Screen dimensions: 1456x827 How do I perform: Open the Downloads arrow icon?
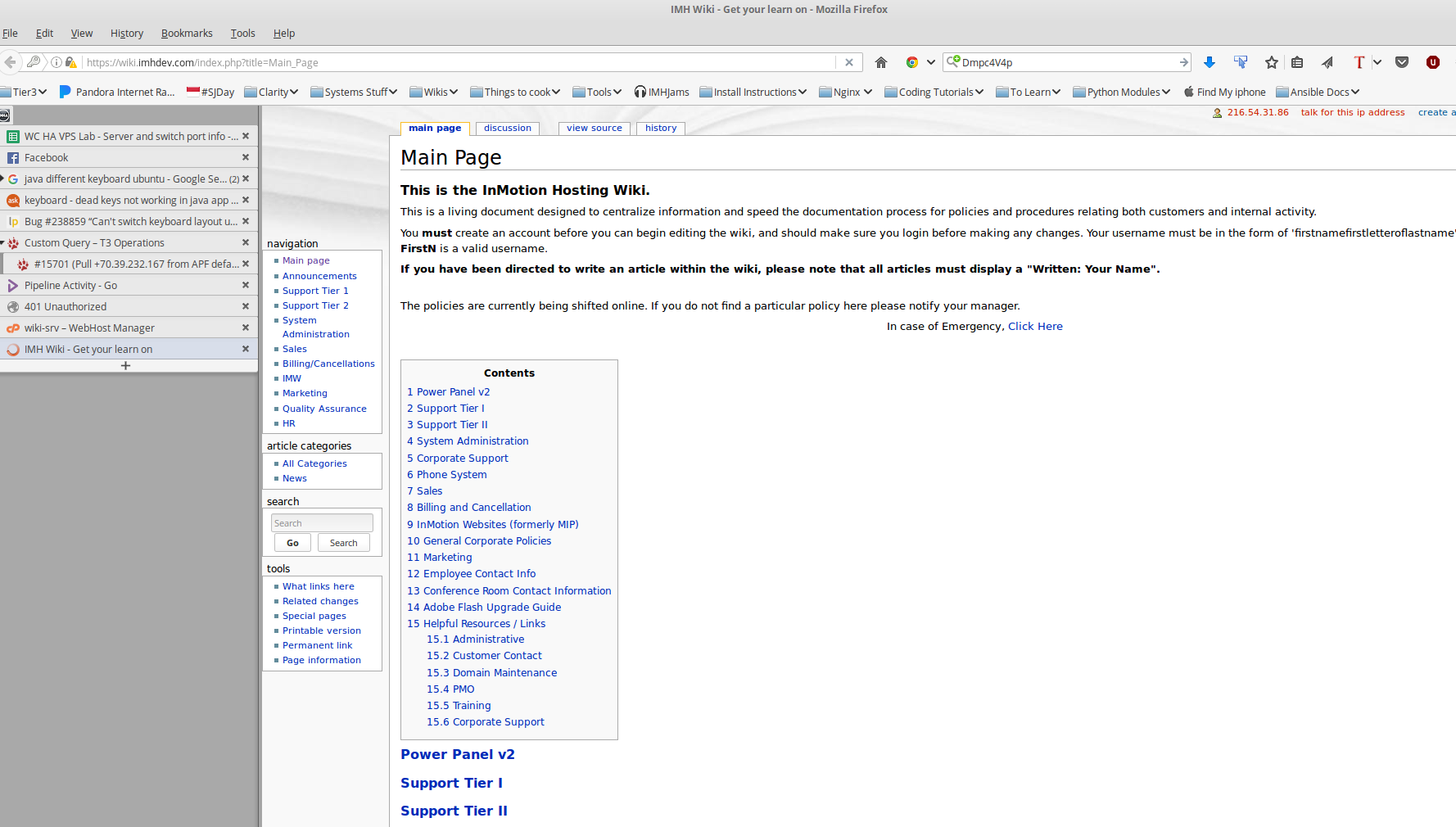pos(1209,62)
